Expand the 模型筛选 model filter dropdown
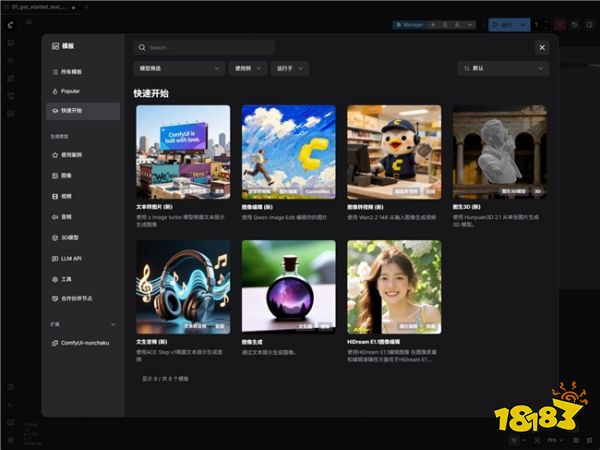The width and height of the screenshot is (600, 450). point(179,68)
